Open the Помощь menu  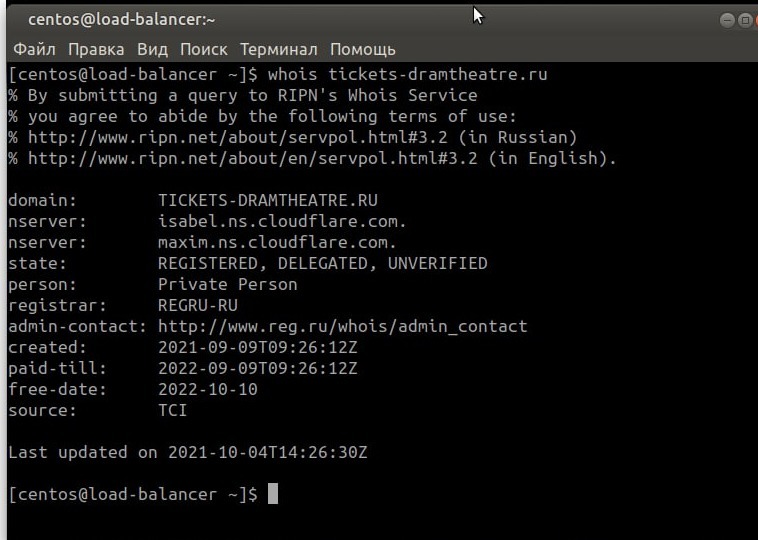coord(362,49)
